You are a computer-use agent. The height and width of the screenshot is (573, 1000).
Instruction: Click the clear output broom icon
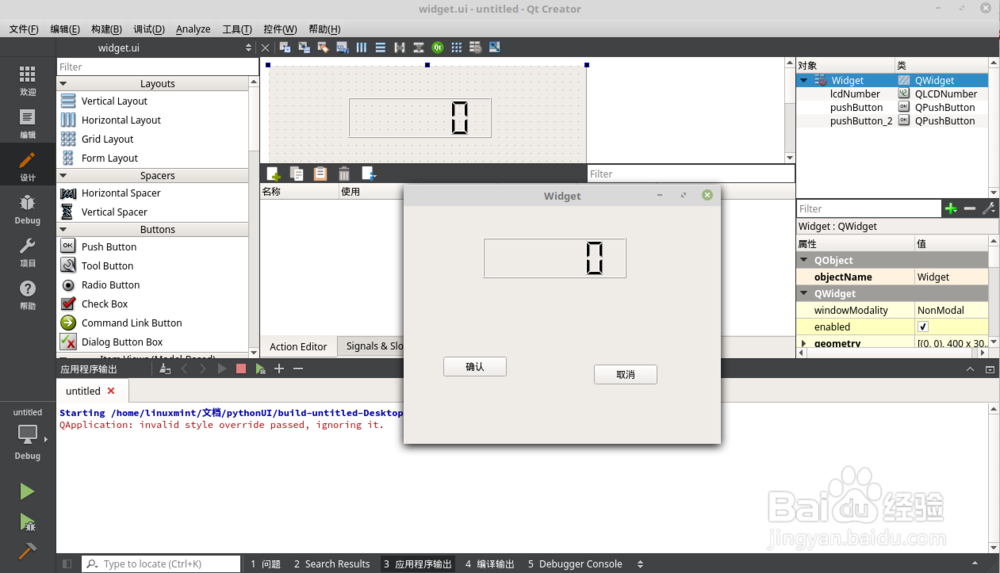pos(165,368)
